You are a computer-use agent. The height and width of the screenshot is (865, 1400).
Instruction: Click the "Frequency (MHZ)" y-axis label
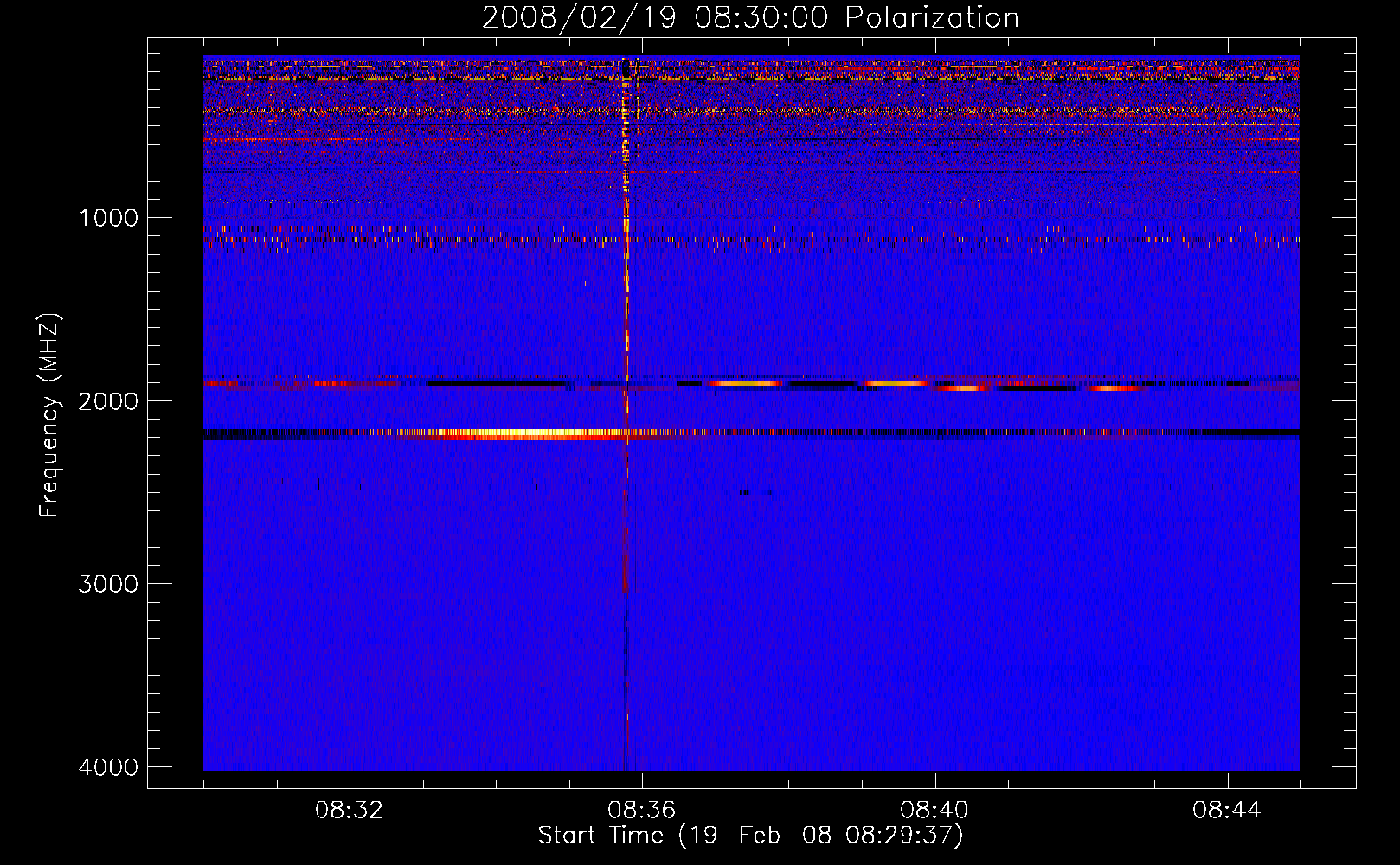point(49,415)
